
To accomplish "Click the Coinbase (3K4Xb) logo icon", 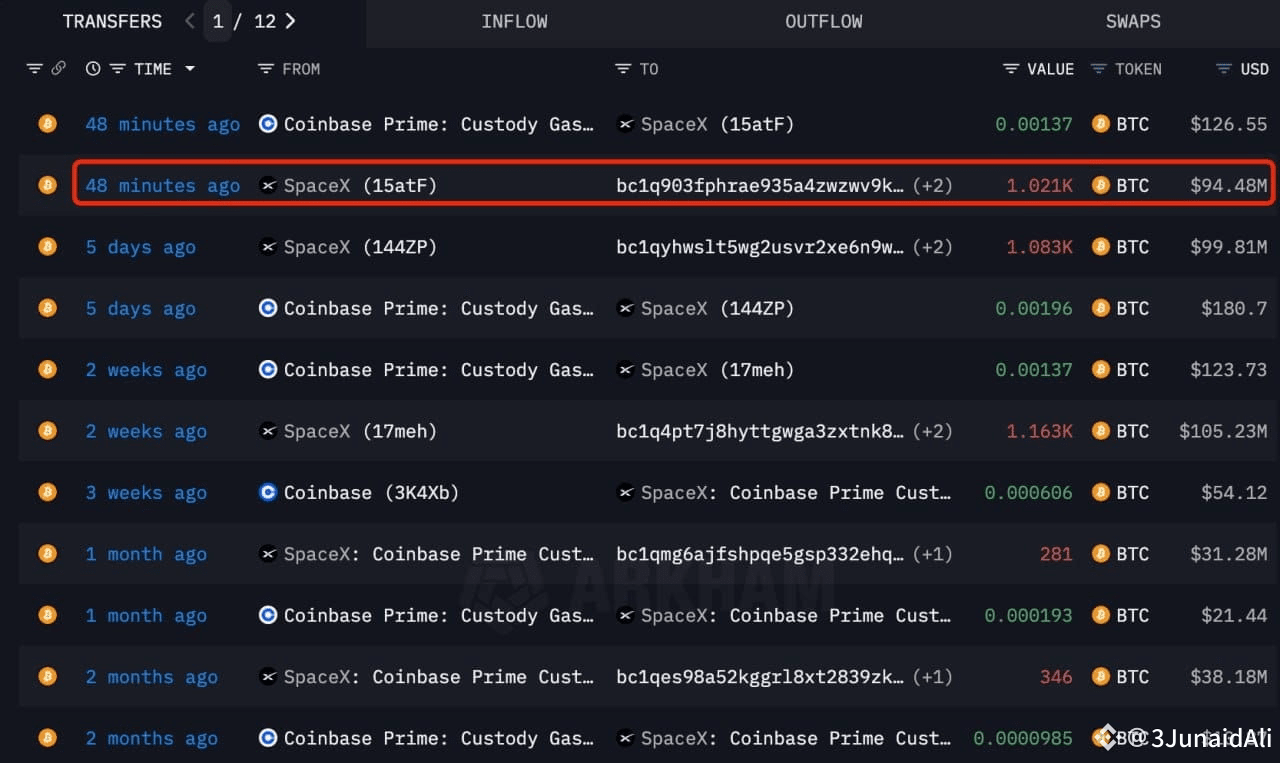I will pos(268,492).
